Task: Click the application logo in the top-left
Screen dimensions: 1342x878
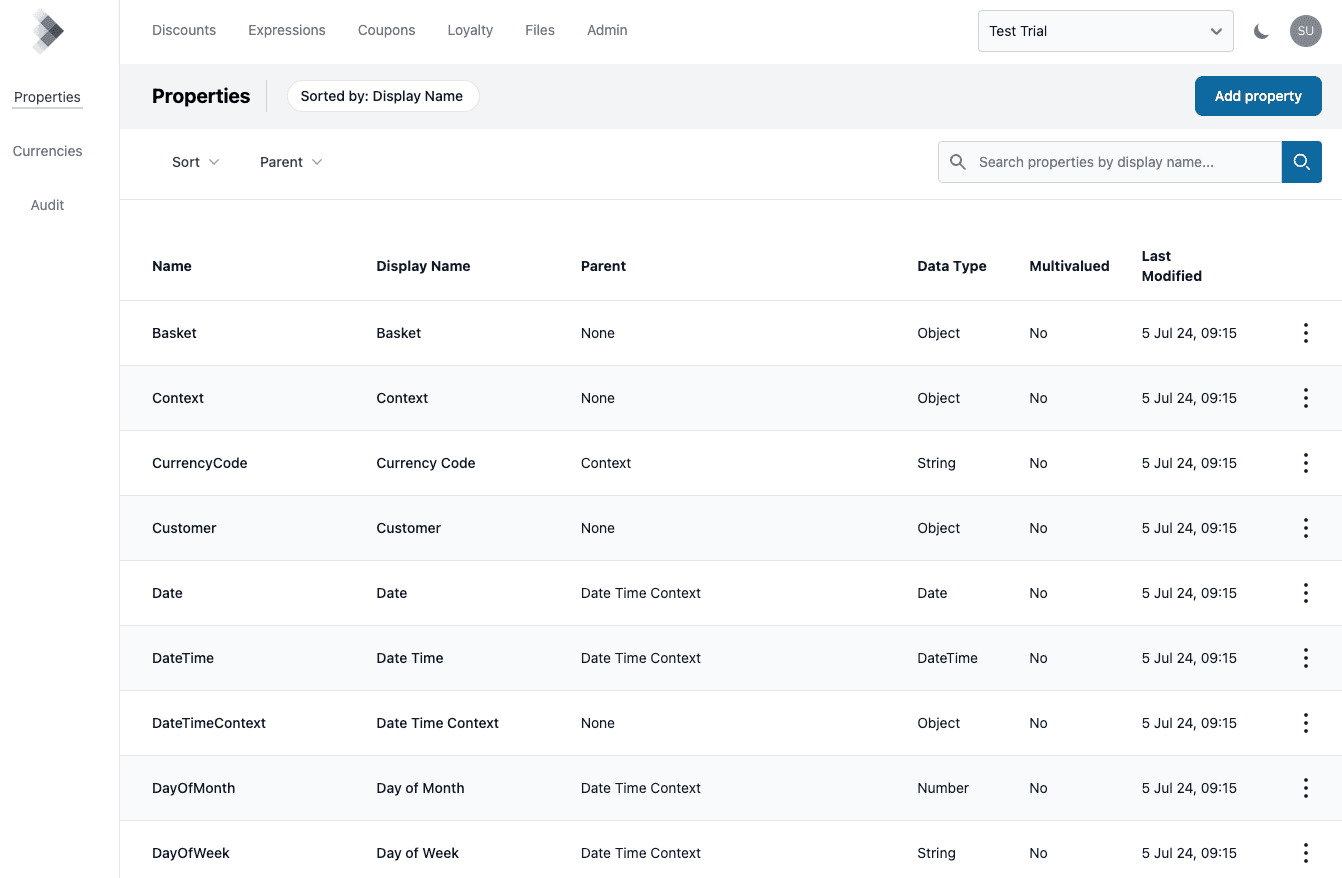Action: [47, 31]
